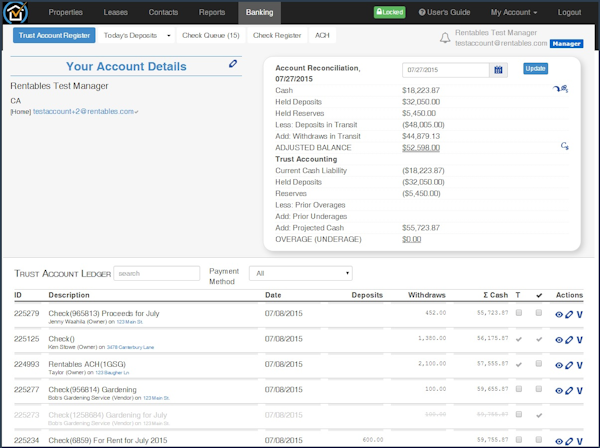Image resolution: width=600 pixels, height=448 pixels.
Task: View transaction 225277 eye icon
Action: pyautogui.click(x=559, y=391)
